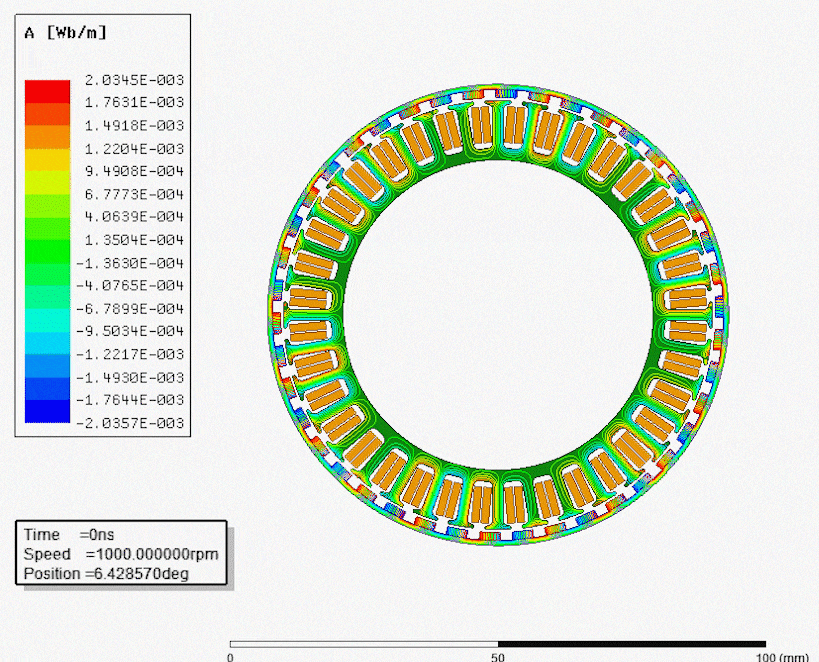Click the legend value 4.0639E-004

click(x=134, y=217)
